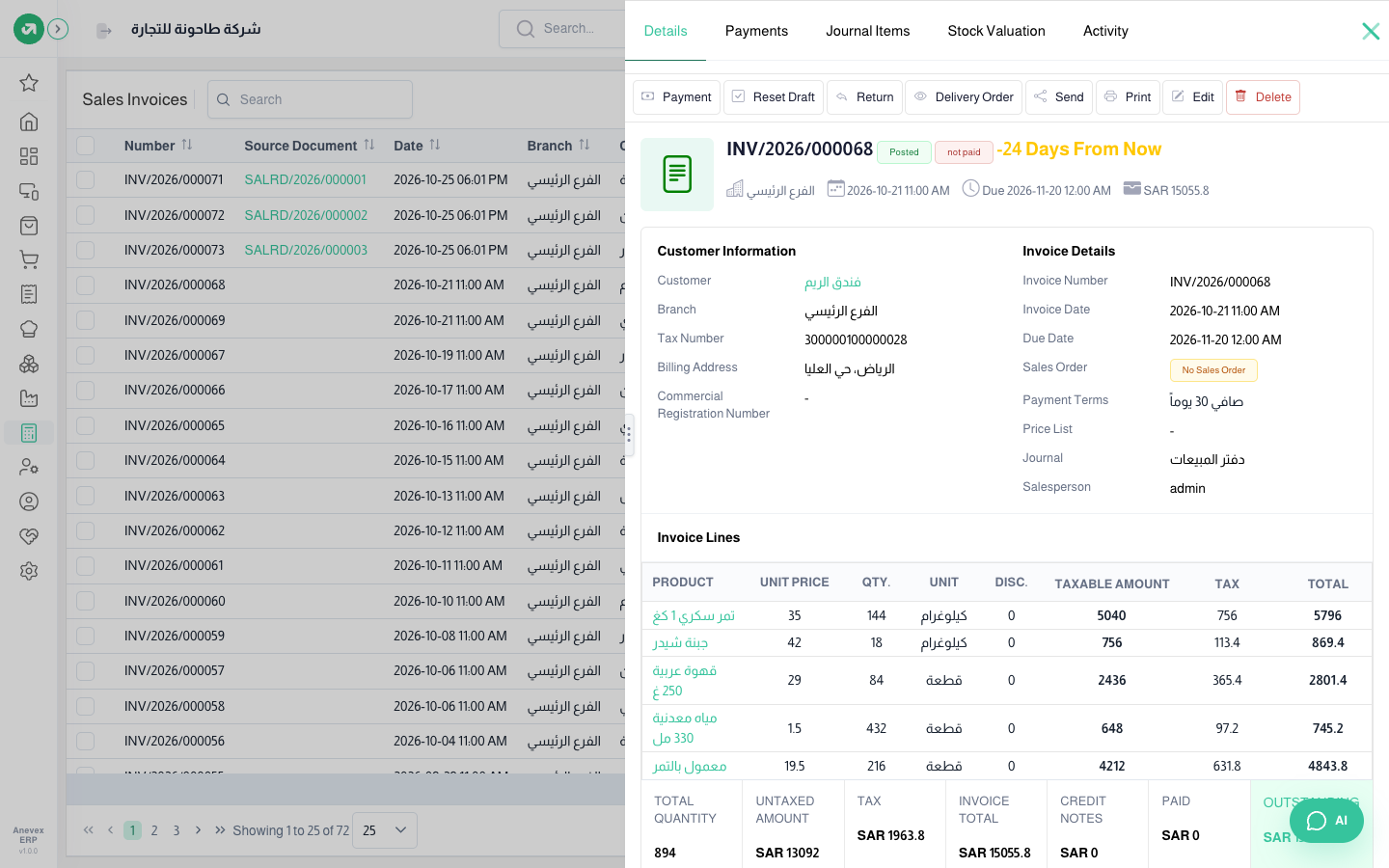This screenshot has width=1389, height=868.
Task: Click the Reset Draft button
Action: 774,97
